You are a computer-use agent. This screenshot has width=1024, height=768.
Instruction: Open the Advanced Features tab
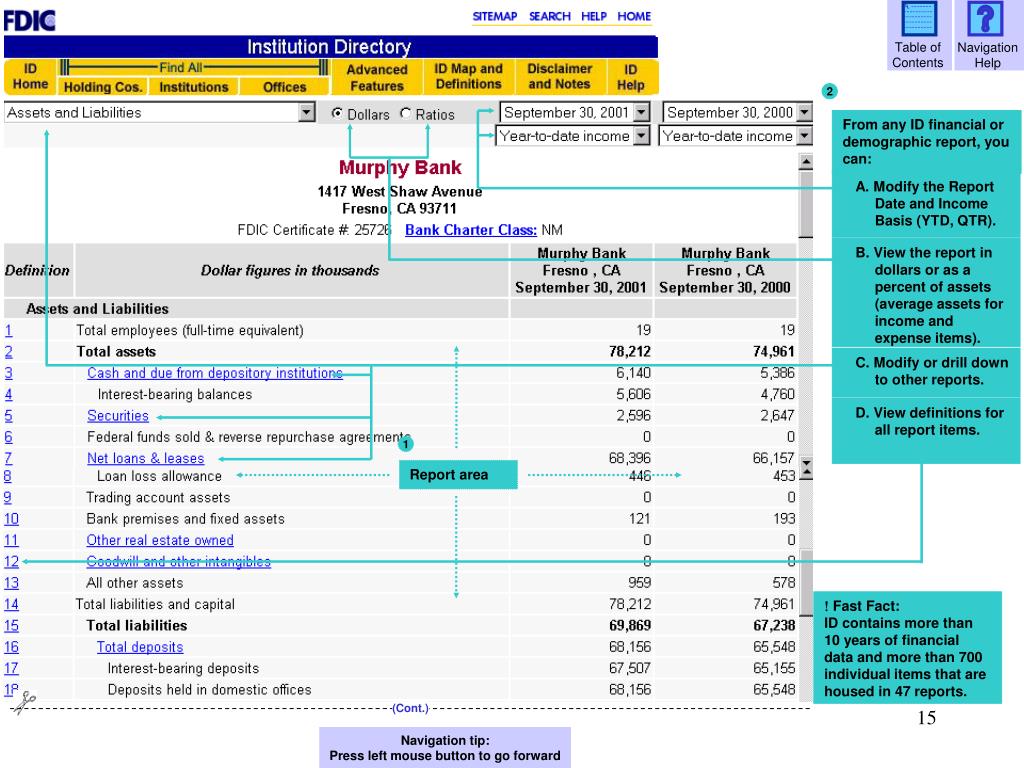(377, 77)
